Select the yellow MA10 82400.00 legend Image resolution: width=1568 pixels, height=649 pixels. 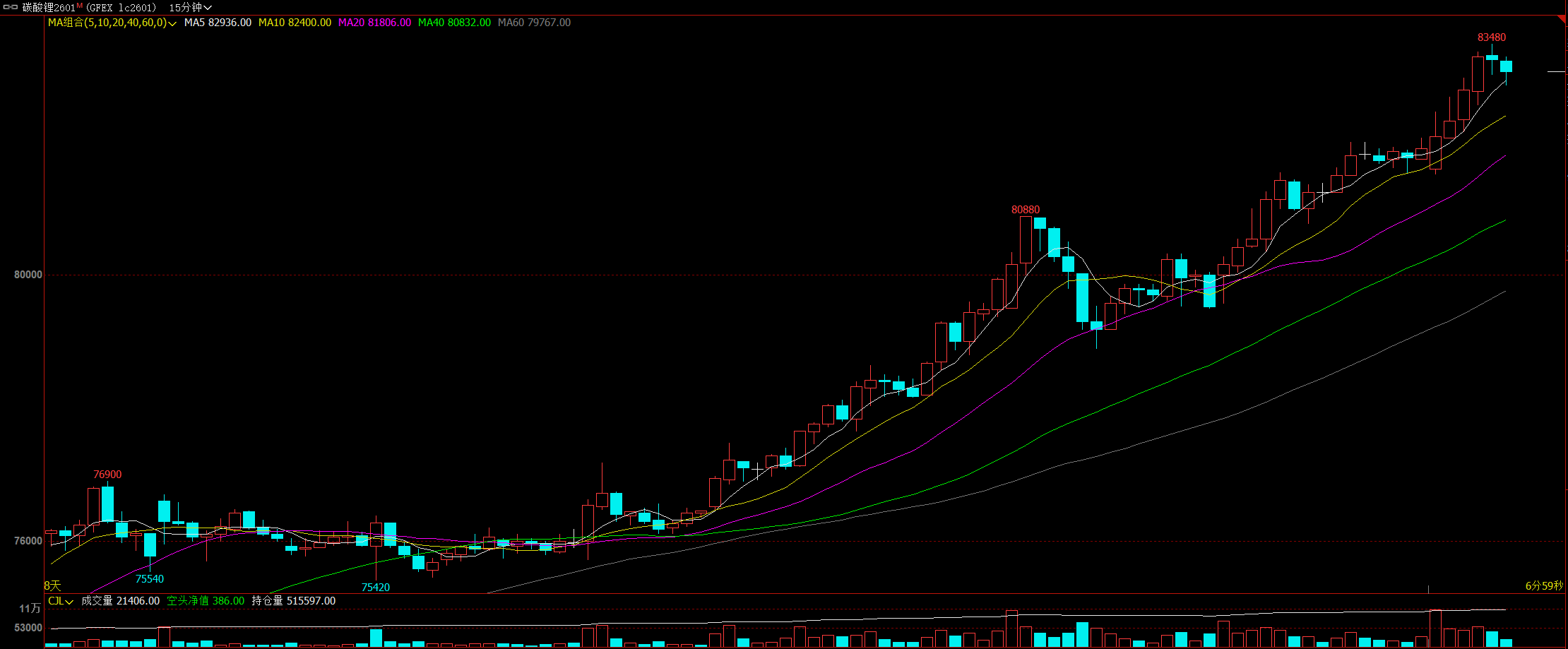click(295, 23)
